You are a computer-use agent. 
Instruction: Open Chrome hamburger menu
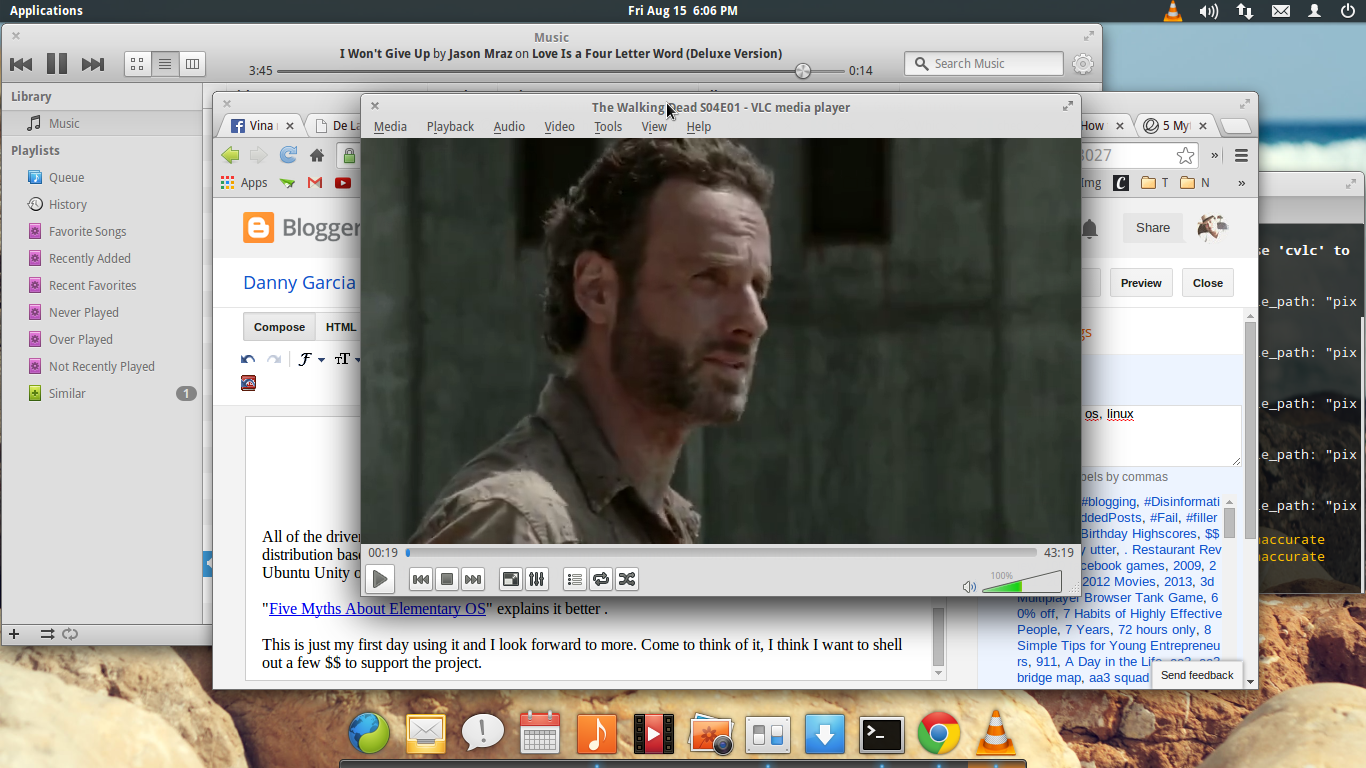pos(1241,155)
